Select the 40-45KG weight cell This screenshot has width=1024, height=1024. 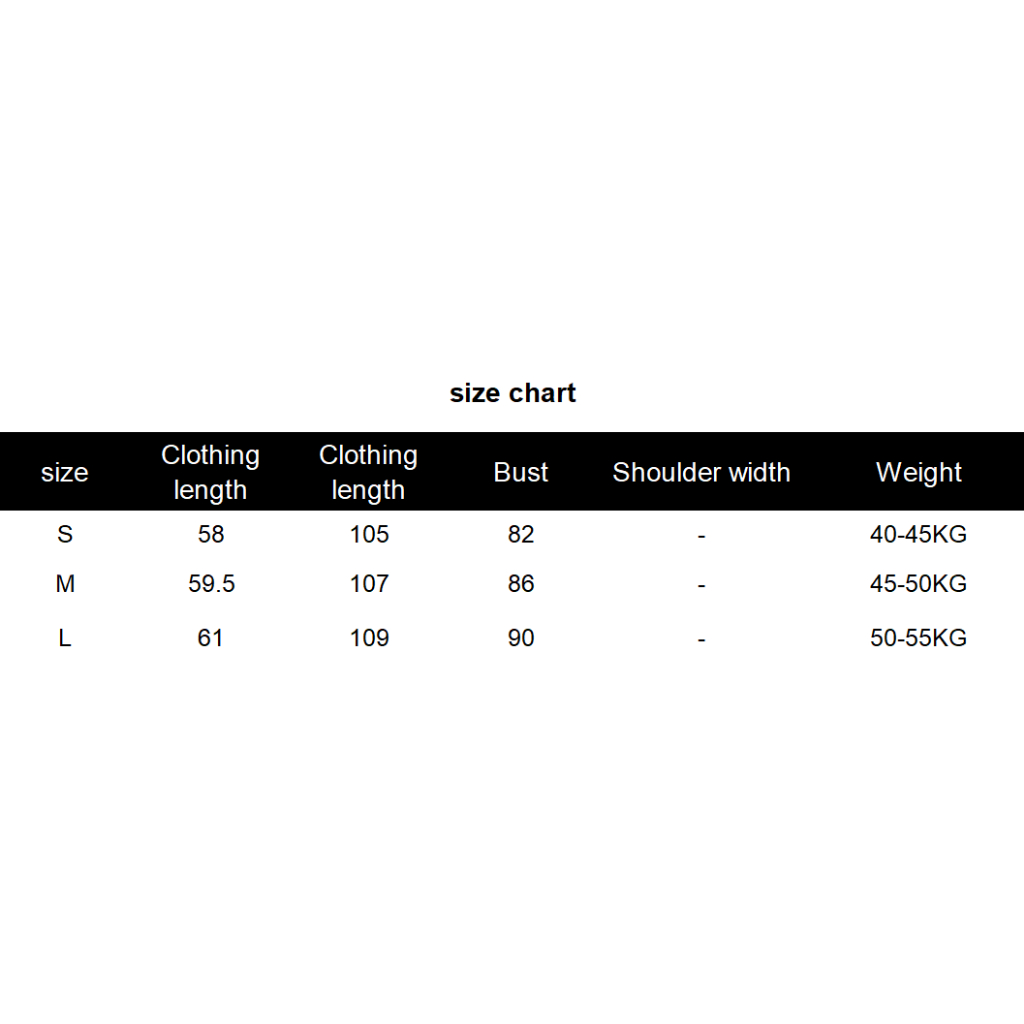coord(919,534)
